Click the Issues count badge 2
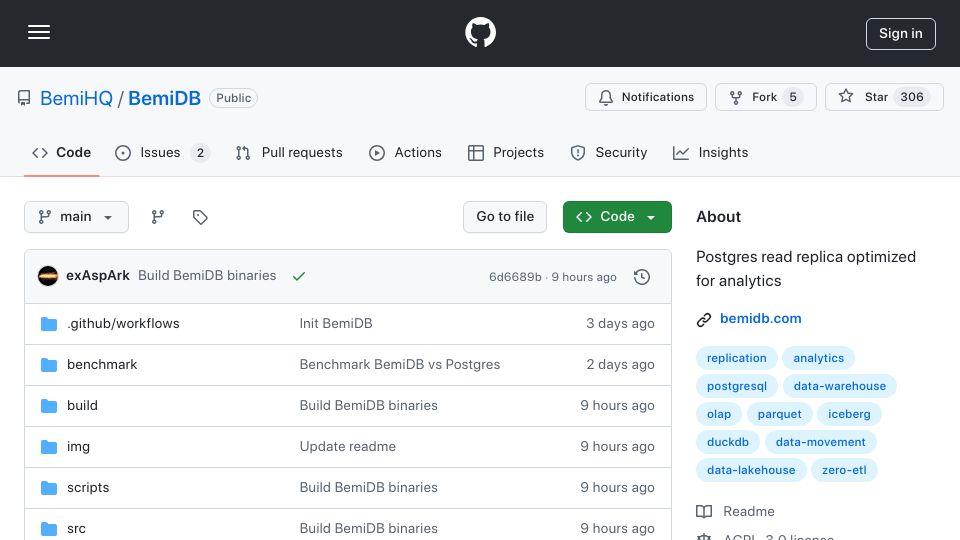Viewport: 960px width, 540px height. pyautogui.click(x=200, y=152)
